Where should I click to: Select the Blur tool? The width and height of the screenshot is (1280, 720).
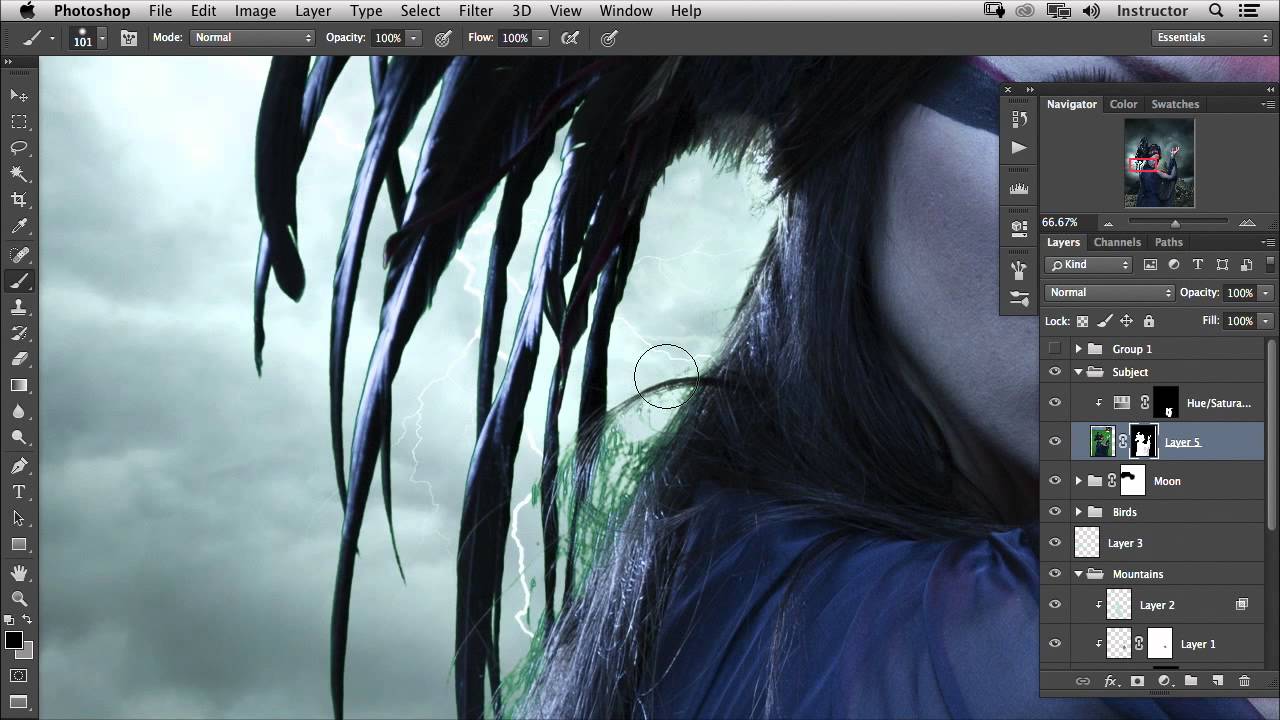(19, 411)
